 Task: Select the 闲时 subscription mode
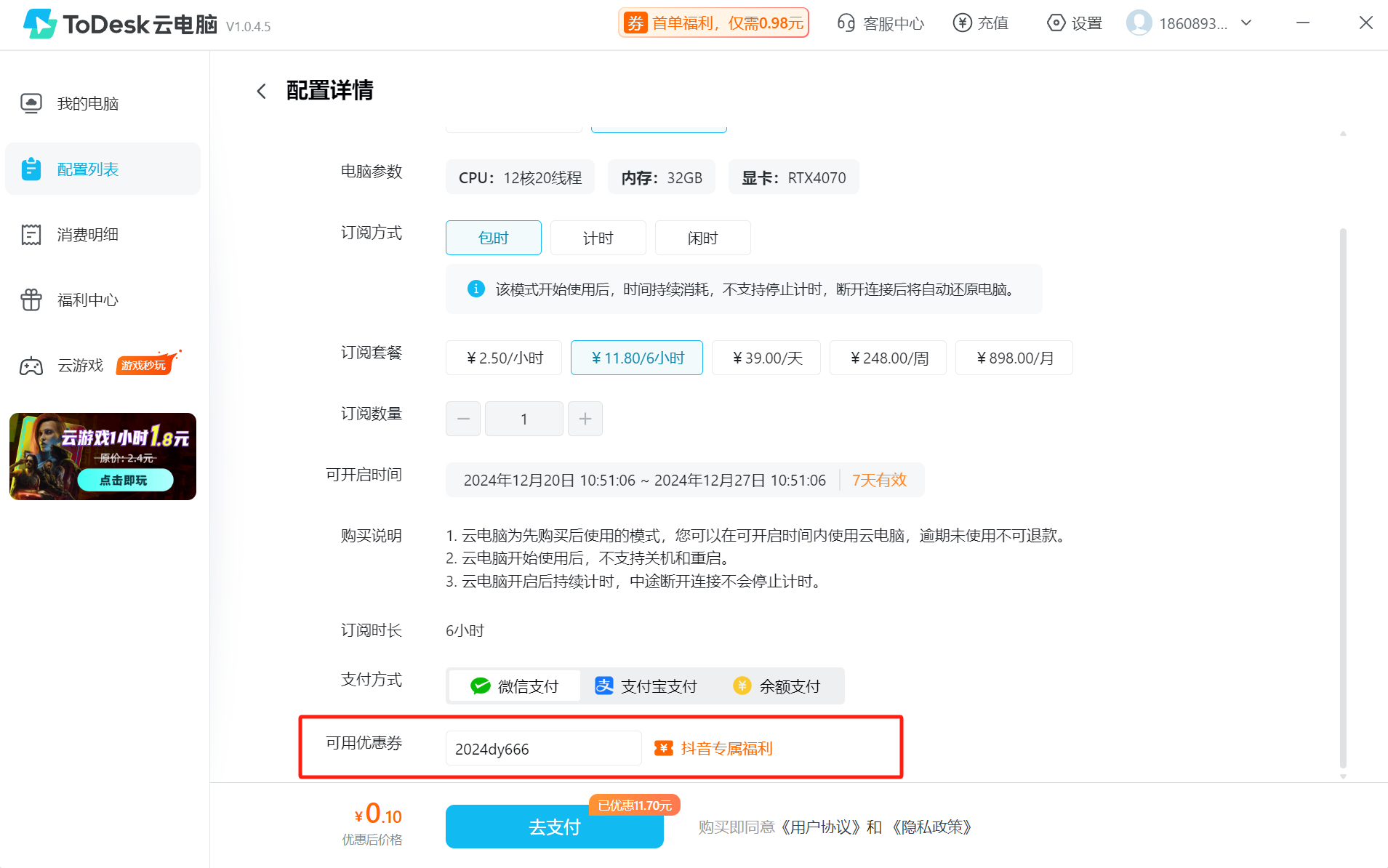(x=703, y=238)
